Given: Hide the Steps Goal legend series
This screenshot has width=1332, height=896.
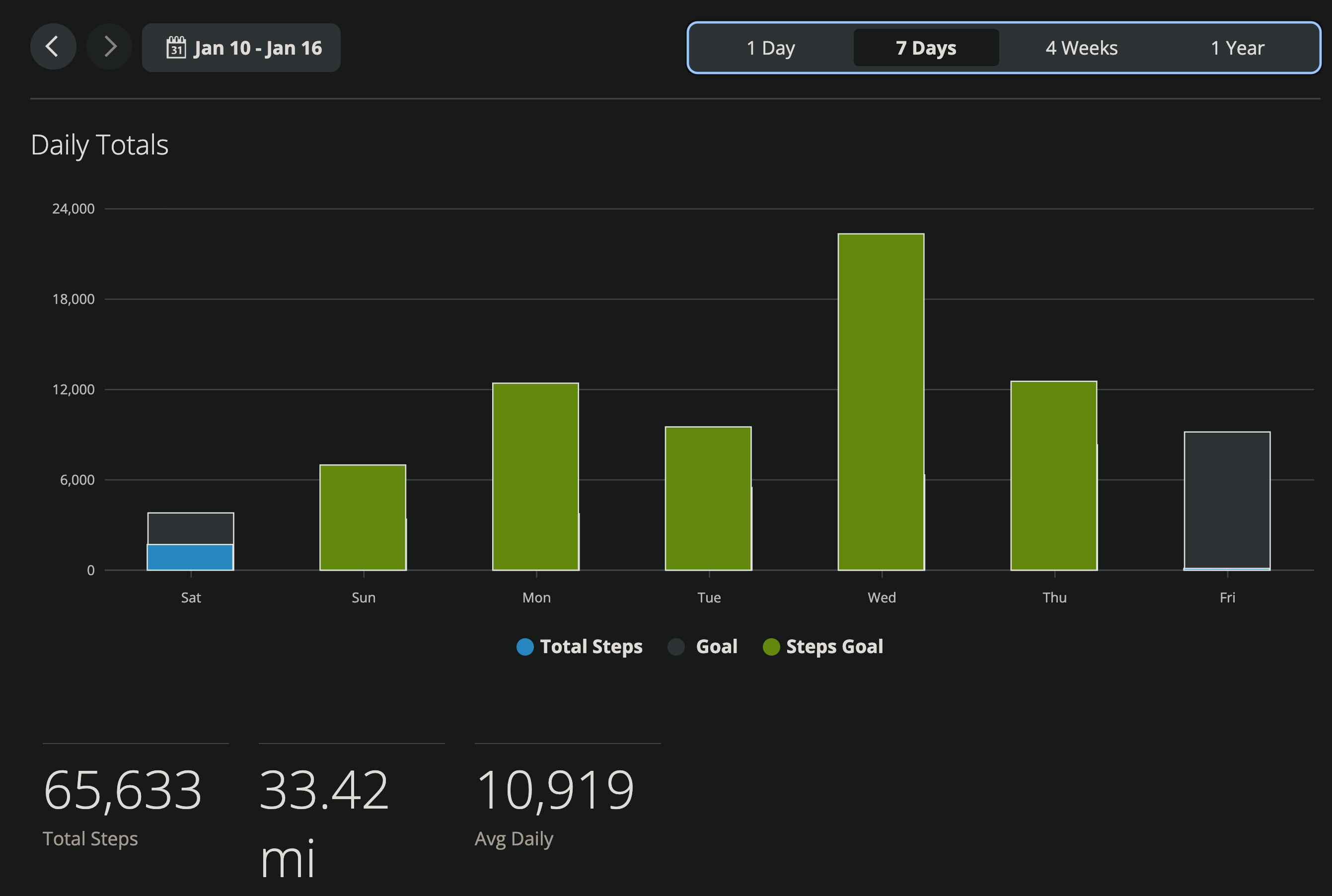Looking at the screenshot, I should point(834,647).
